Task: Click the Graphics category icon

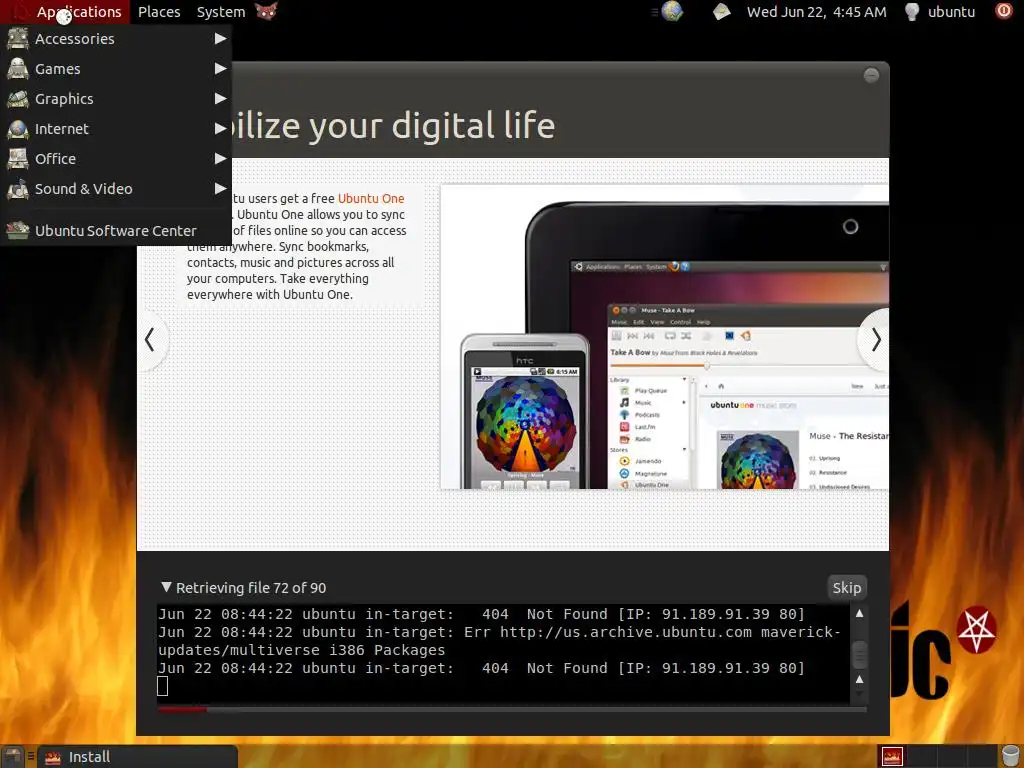Action: 18,99
